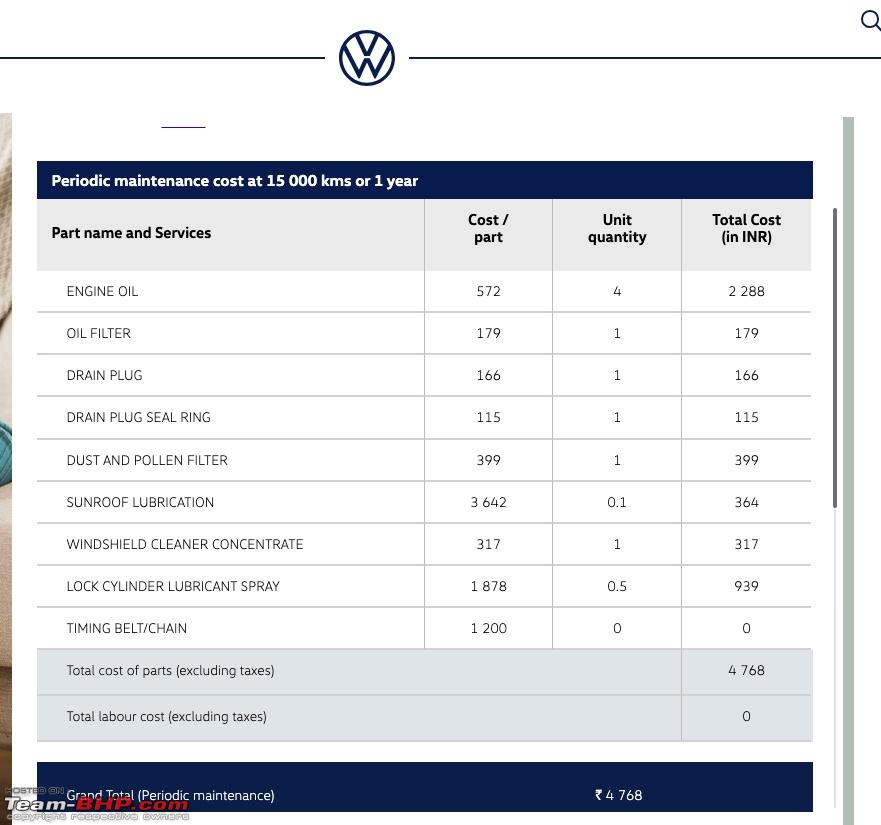Select the DUST AND POLLEN FILTER part name

point(147,460)
